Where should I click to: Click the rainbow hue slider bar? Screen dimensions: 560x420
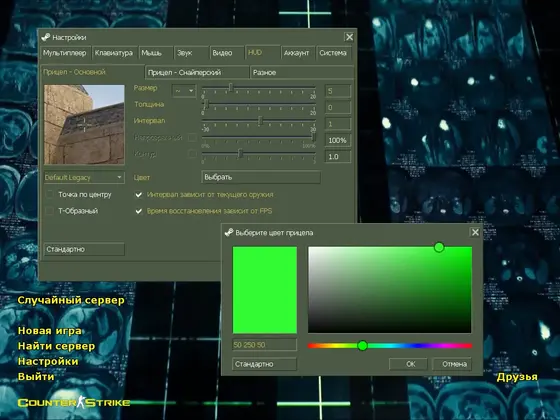pyautogui.click(x=390, y=345)
